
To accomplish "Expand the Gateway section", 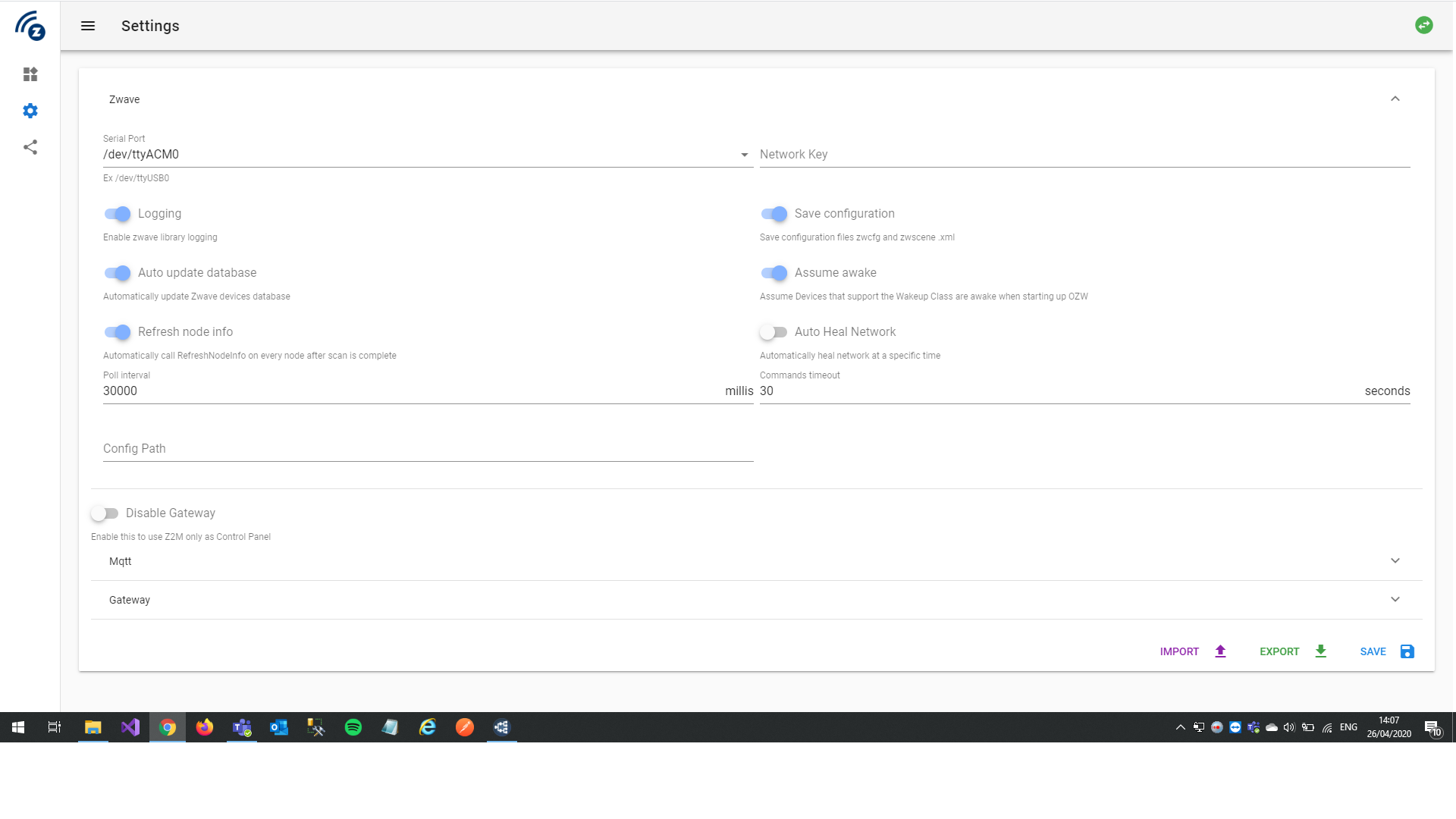I will click(x=1395, y=599).
